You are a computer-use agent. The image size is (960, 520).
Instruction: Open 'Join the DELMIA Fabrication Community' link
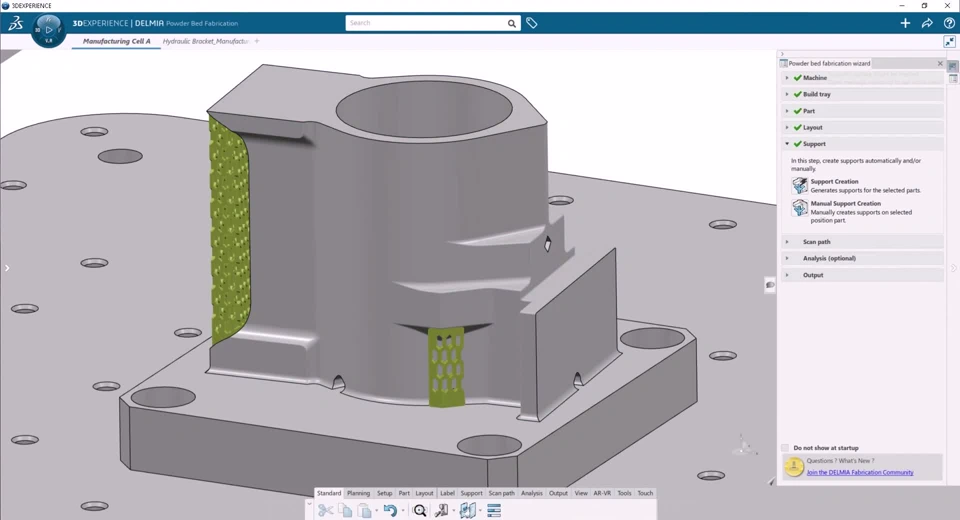point(860,472)
